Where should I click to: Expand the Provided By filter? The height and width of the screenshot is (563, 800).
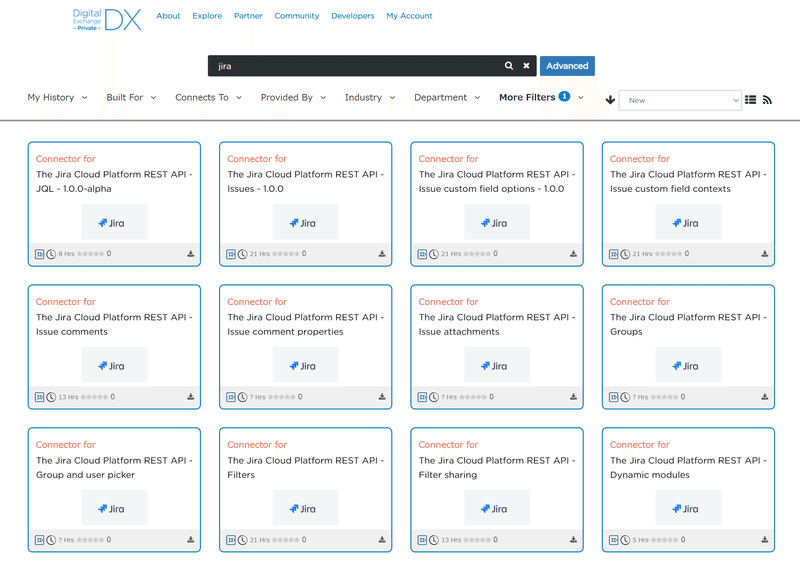[x=293, y=97]
